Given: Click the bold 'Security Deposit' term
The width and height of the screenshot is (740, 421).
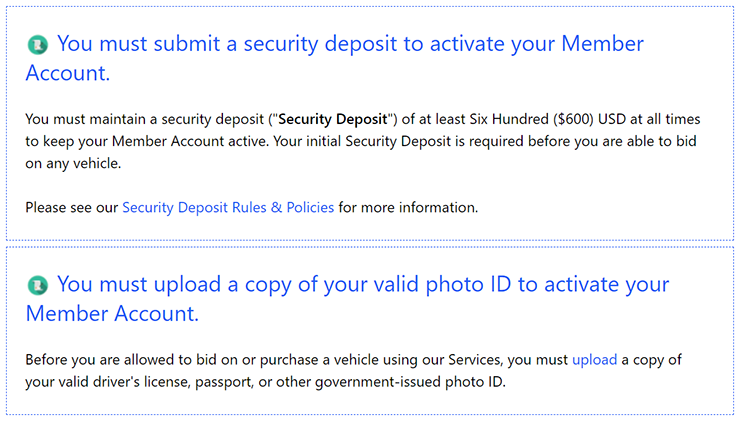Looking at the screenshot, I should pyautogui.click(x=333, y=119).
